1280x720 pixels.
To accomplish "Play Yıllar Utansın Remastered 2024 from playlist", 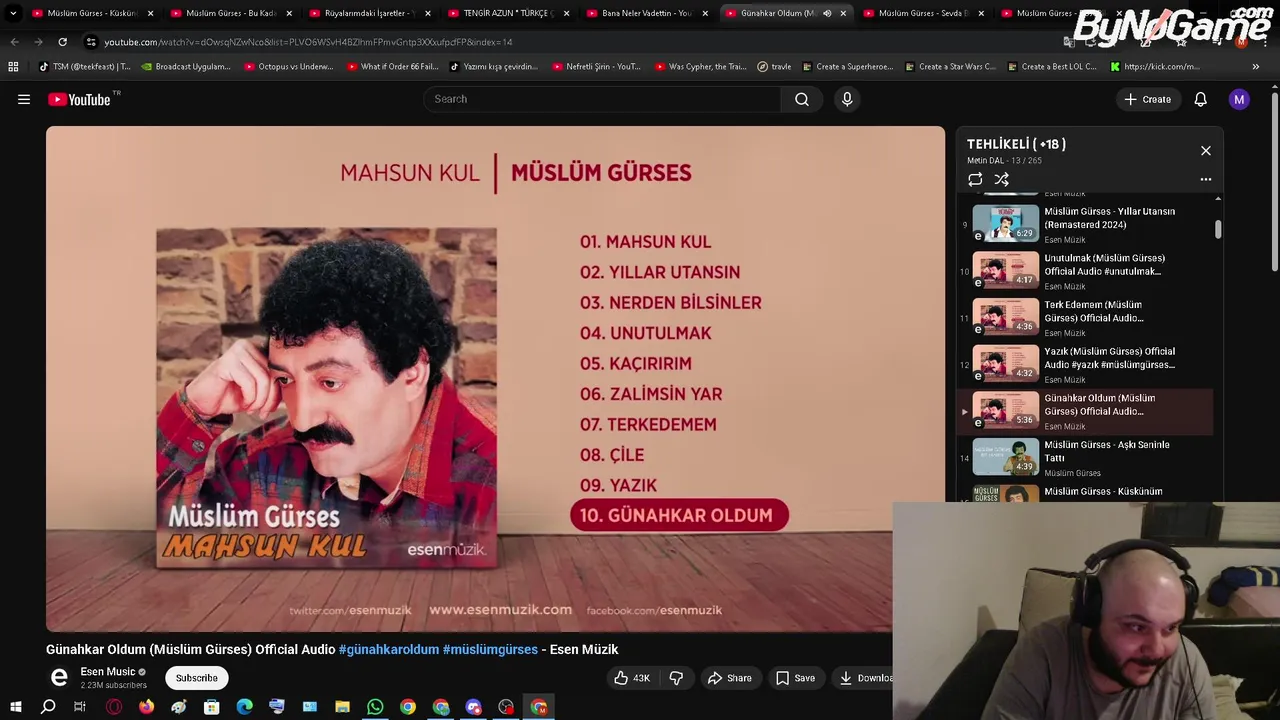I will tap(1085, 224).
